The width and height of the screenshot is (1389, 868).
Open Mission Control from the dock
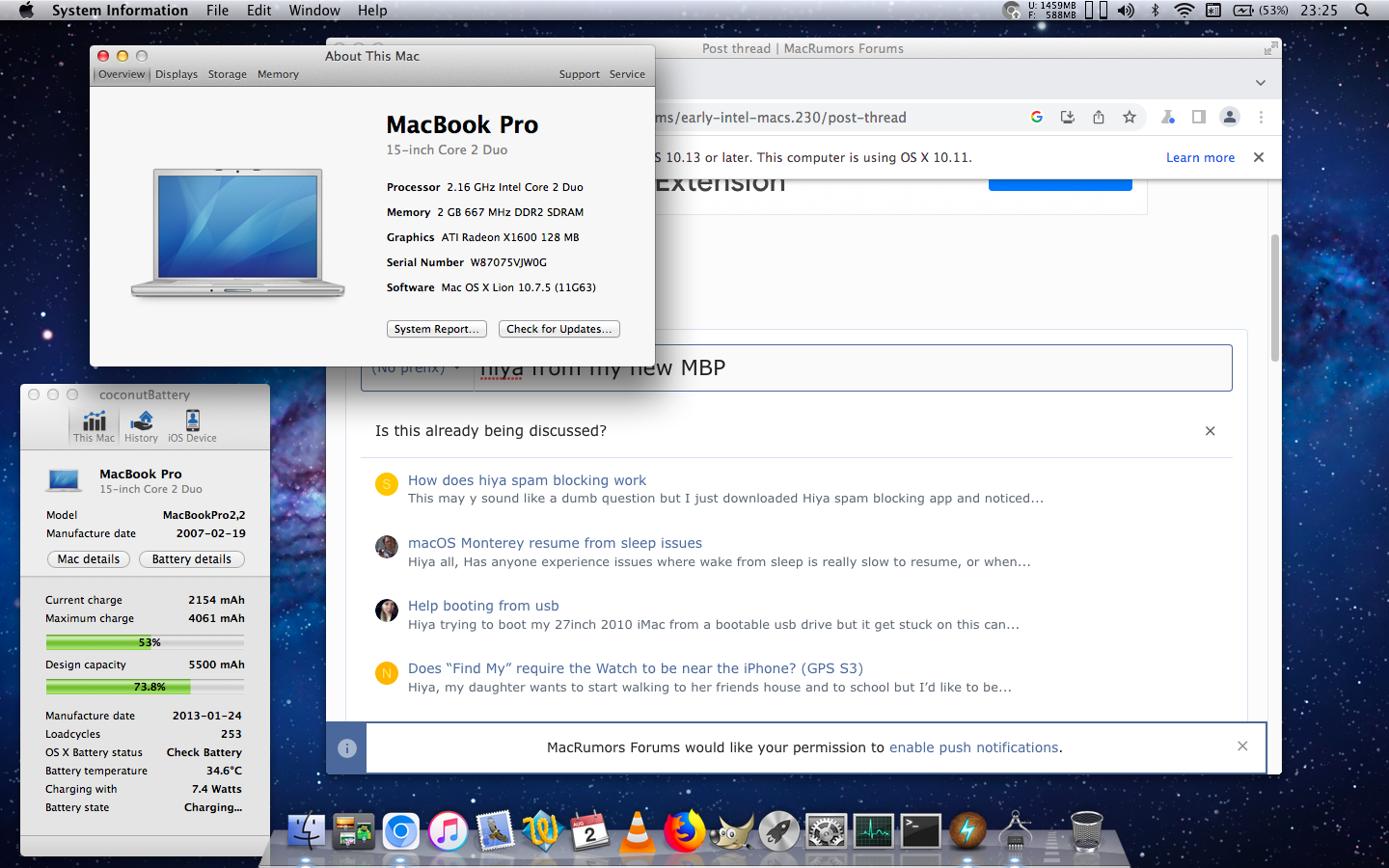tap(354, 830)
